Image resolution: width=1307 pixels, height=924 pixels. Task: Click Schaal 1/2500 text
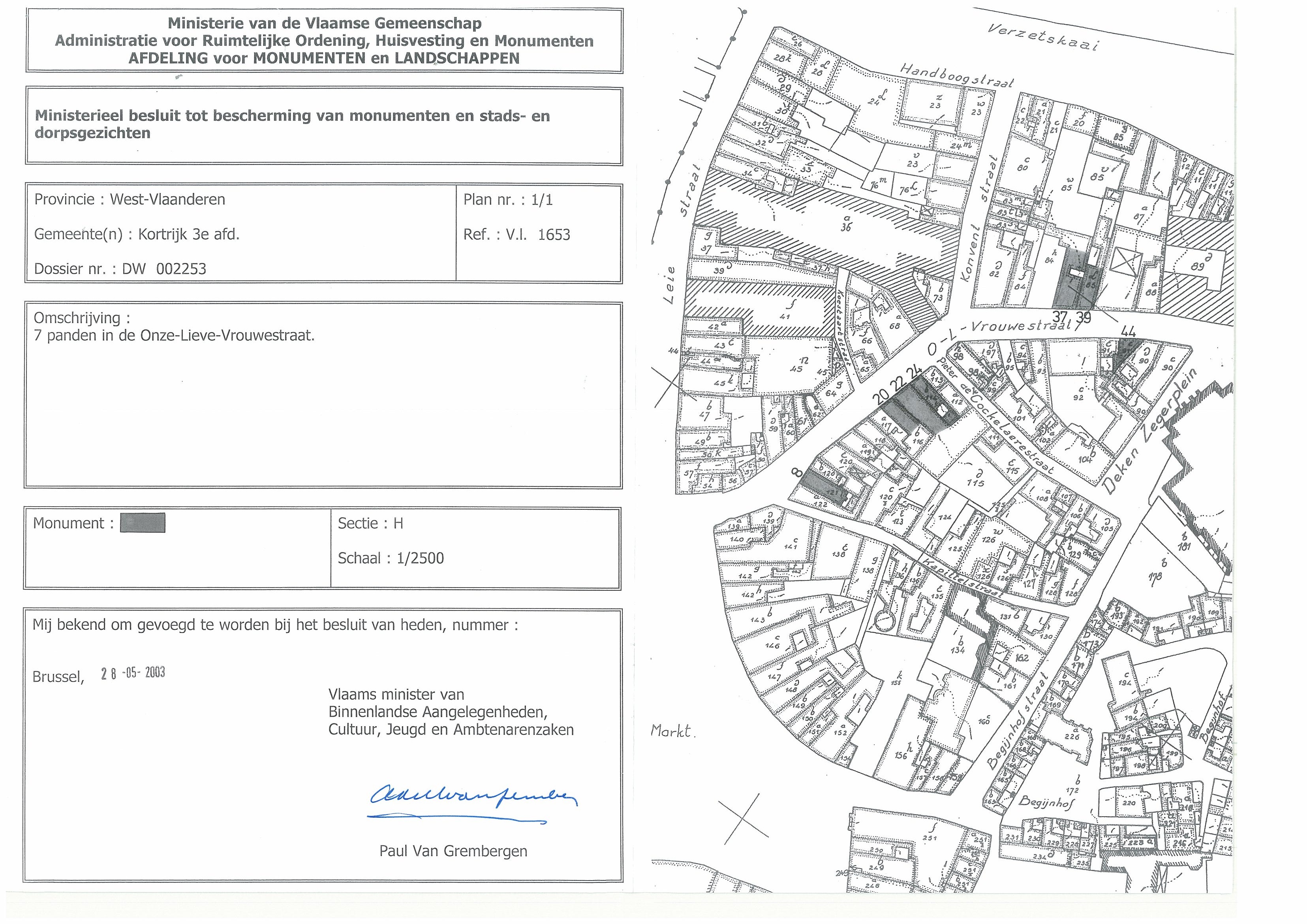point(391,558)
